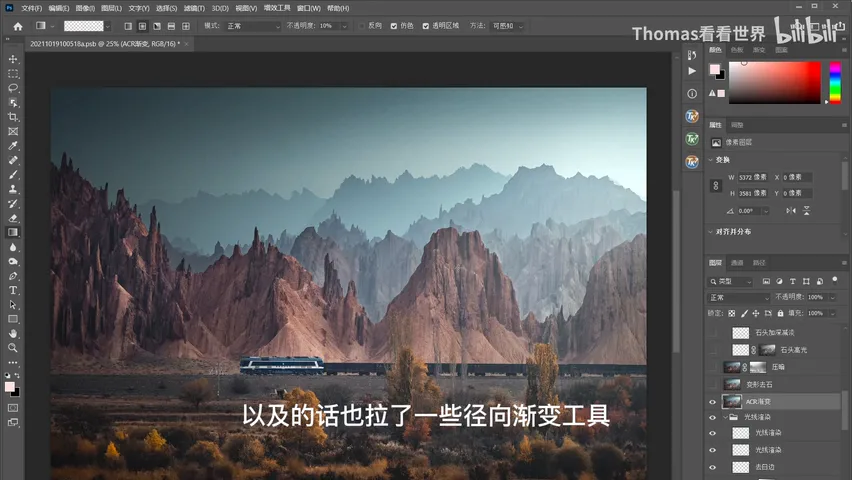The image size is (852, 480).
Task: Select the Brush tool
Action: [x=13, y=174]
